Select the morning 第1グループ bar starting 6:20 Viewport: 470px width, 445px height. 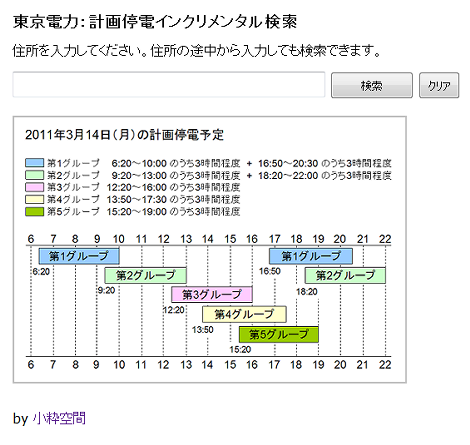click(79, 256)
